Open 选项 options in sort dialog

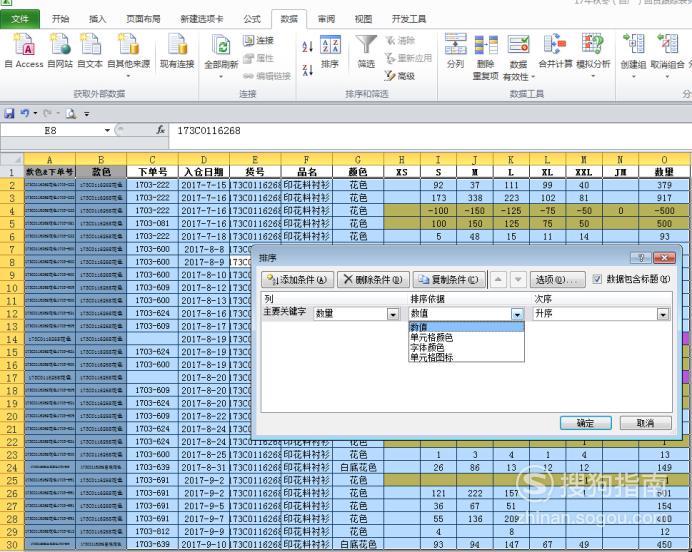pyautogui.click(x=557, y=279)
